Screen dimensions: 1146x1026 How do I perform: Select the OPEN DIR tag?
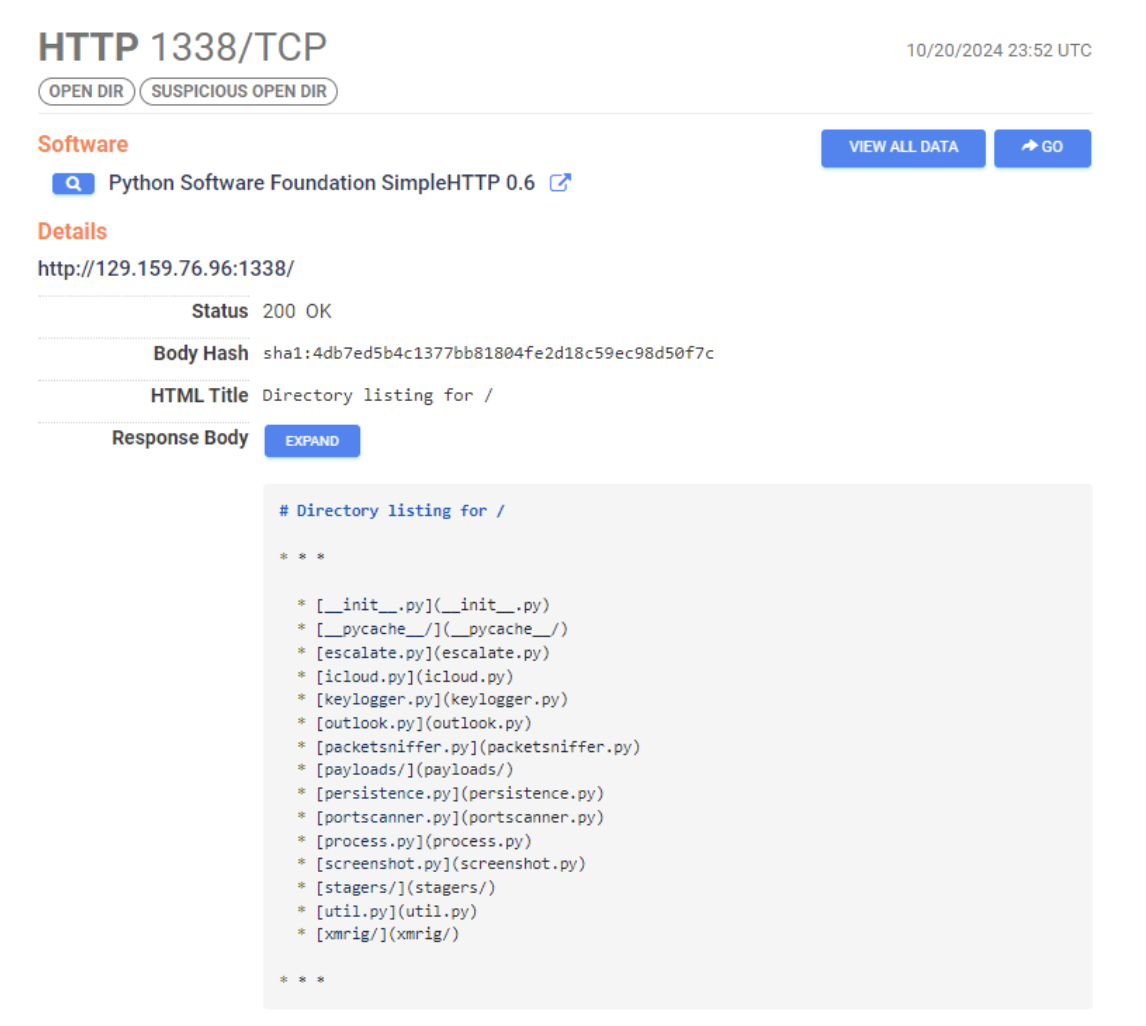click(x=85, y=91)
